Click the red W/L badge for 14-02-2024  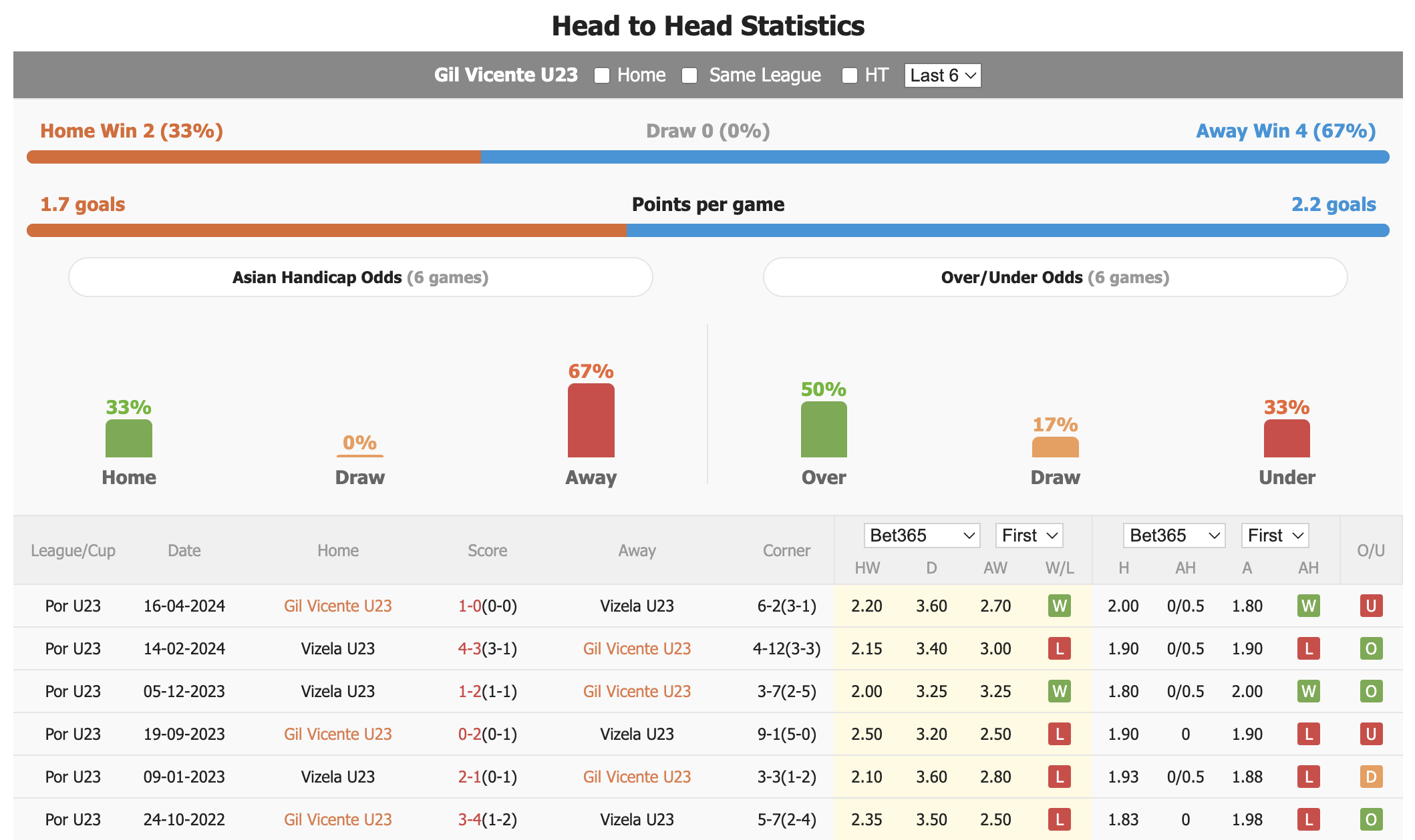[1060, 648]
